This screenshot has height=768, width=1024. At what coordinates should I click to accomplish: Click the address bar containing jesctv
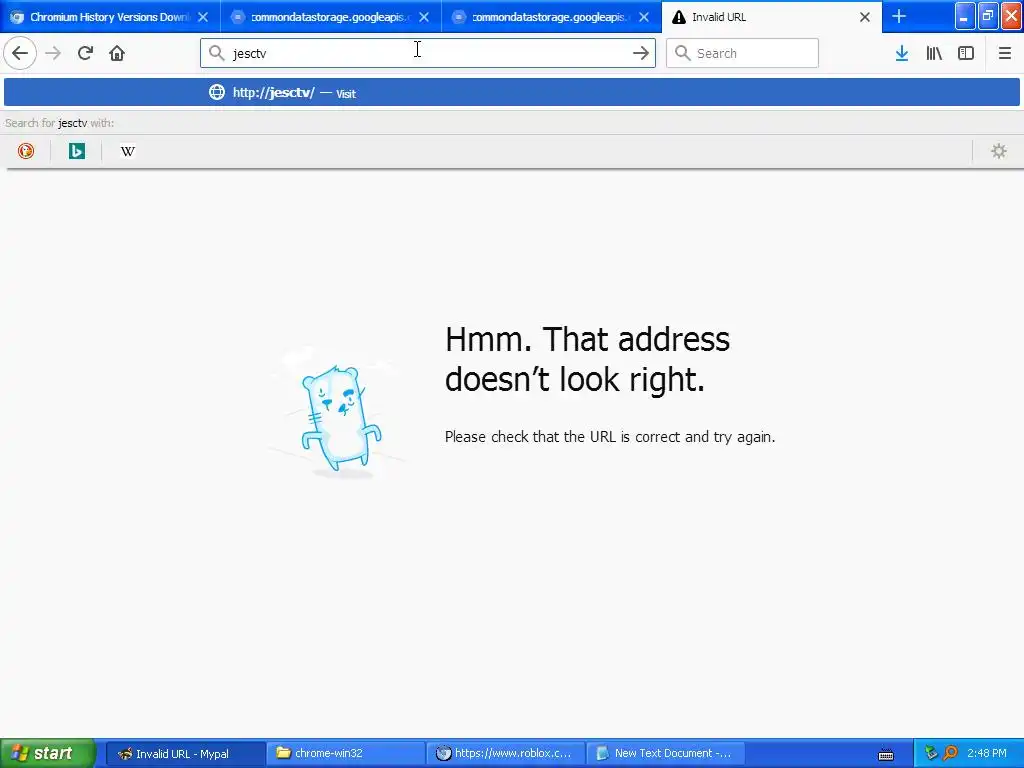pos(428,53)
